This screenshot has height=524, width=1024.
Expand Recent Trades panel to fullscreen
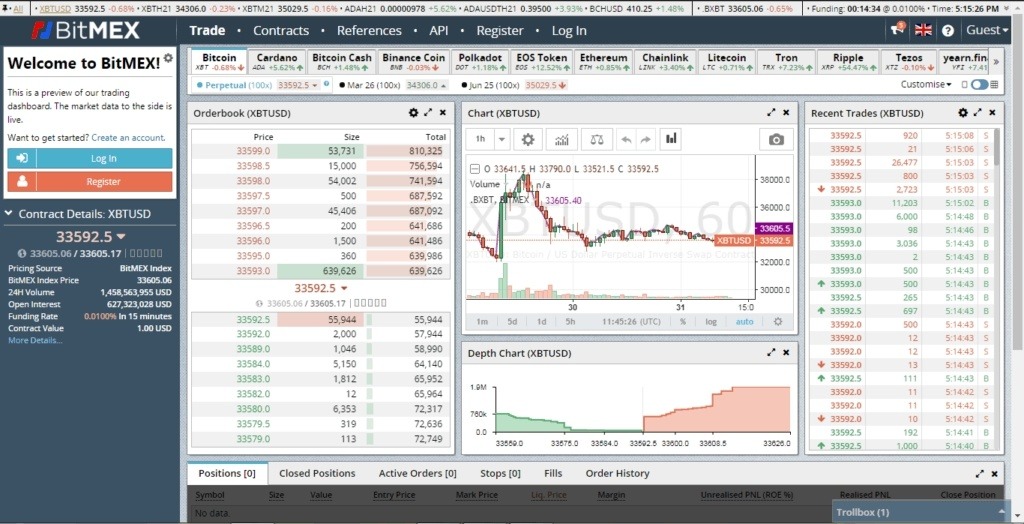978,112
